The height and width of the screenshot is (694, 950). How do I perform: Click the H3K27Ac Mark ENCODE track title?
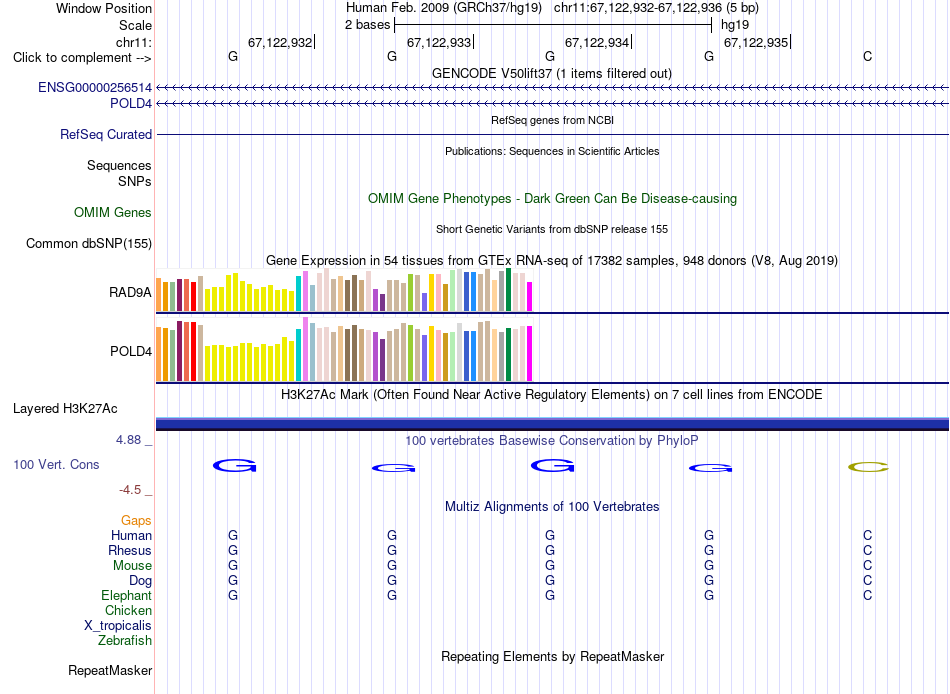(552, 395)
